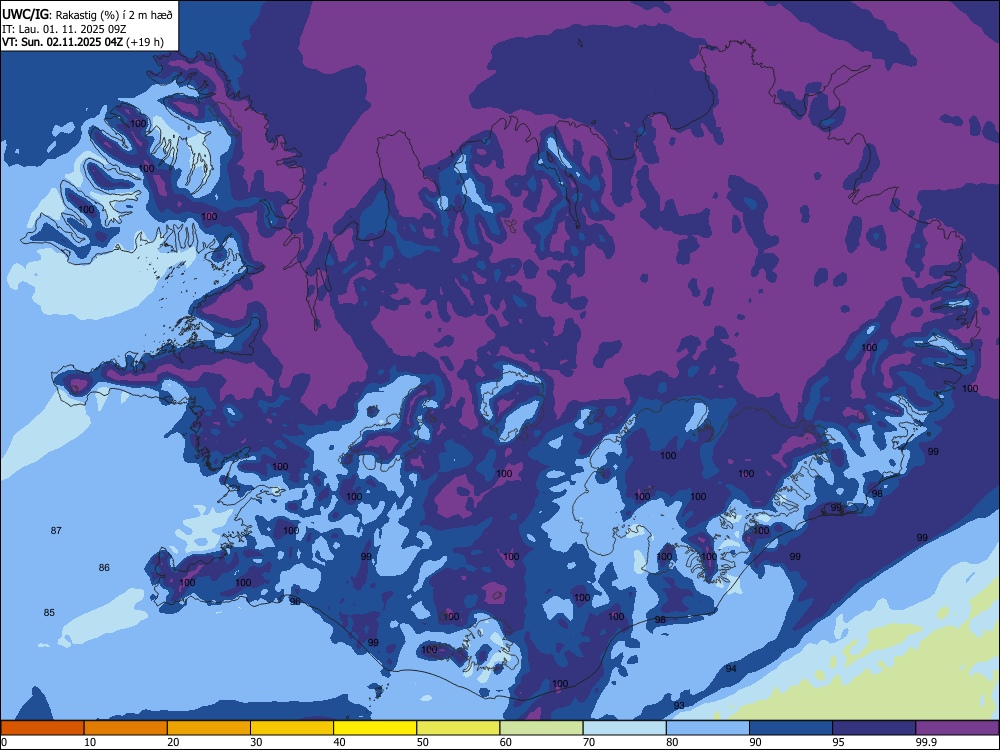The height and width of the screenshot is (750, 1000).
Task: Click the 94 value near the southeast coast
Action: [x=731, y=668]
